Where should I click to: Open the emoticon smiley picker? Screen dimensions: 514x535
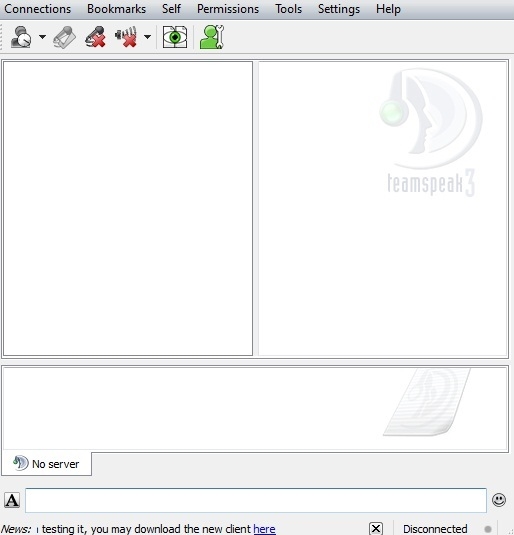[499, 500]
